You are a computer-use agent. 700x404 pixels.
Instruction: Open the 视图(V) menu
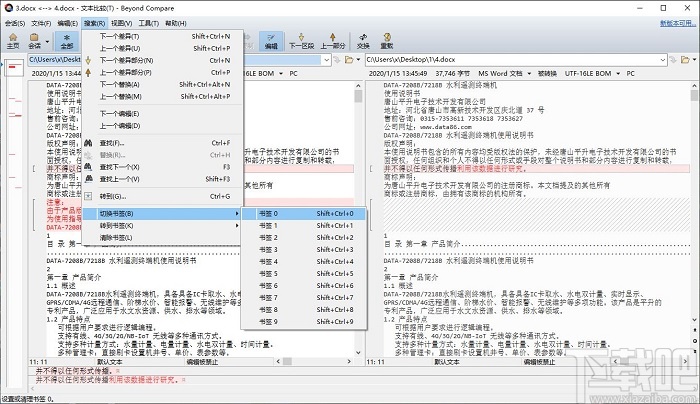point(121,23)
